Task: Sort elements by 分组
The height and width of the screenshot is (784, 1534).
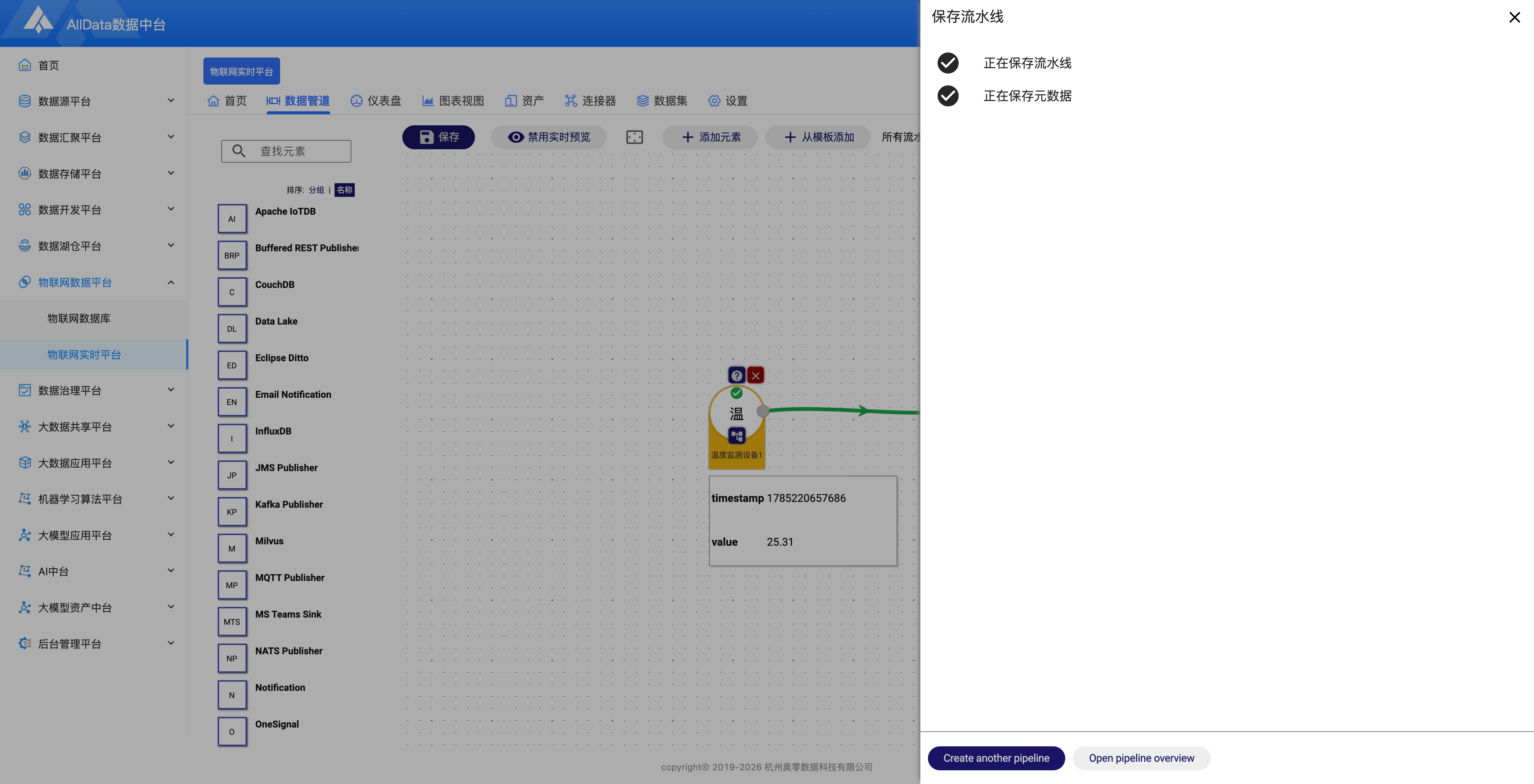Action: coord(316,190)
